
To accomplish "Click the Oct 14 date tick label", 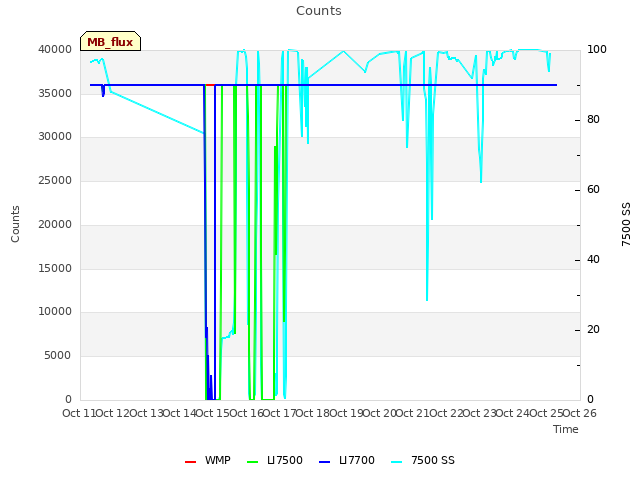I will click(x=179, y=413).
